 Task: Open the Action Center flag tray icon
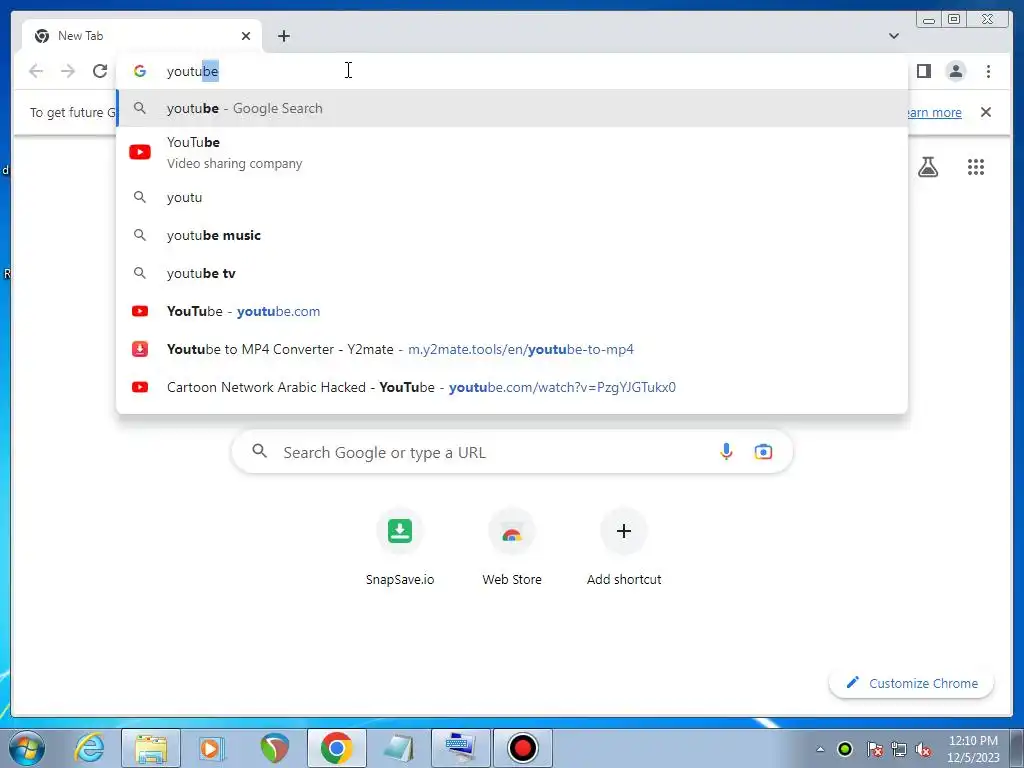(874, 749)
